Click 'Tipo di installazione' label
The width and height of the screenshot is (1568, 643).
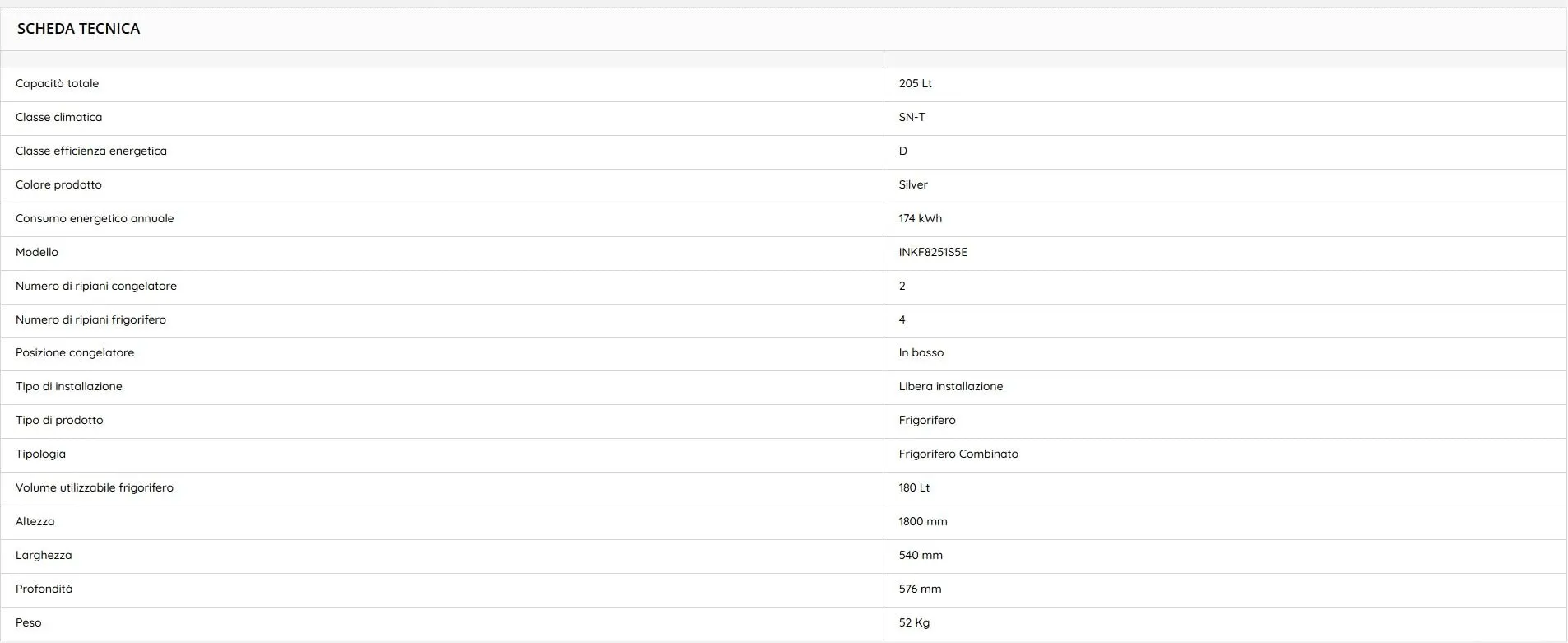pyautogui.click(x=69, y=386)
